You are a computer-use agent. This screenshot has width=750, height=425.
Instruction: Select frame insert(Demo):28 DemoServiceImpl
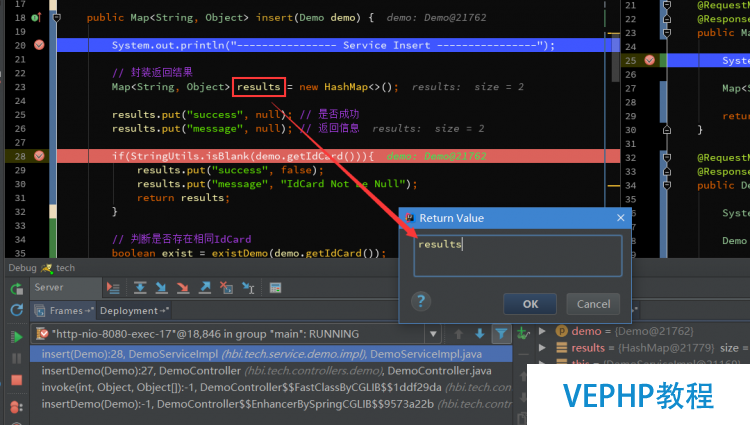point(271,354)
